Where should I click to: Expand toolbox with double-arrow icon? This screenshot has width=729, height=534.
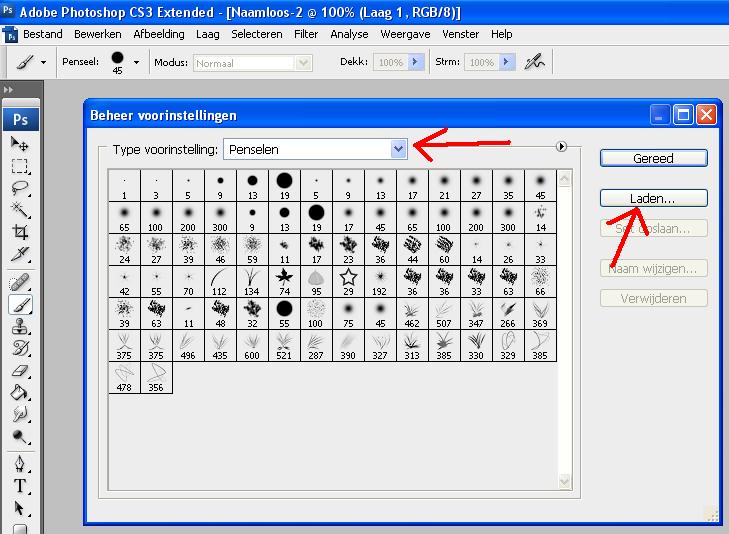coord(8,89)
